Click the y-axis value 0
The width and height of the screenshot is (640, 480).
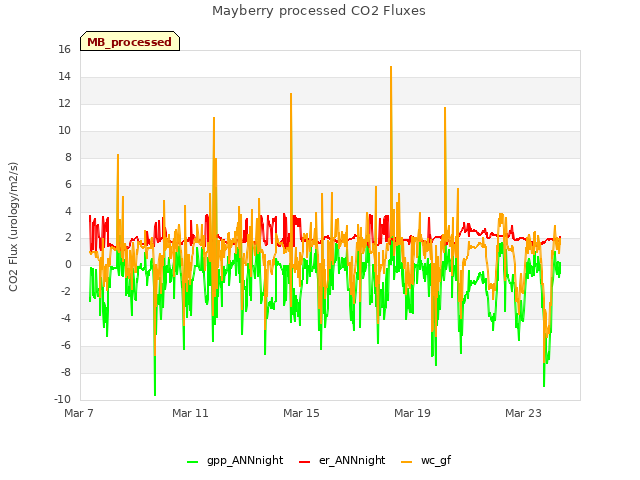point(68,264)
